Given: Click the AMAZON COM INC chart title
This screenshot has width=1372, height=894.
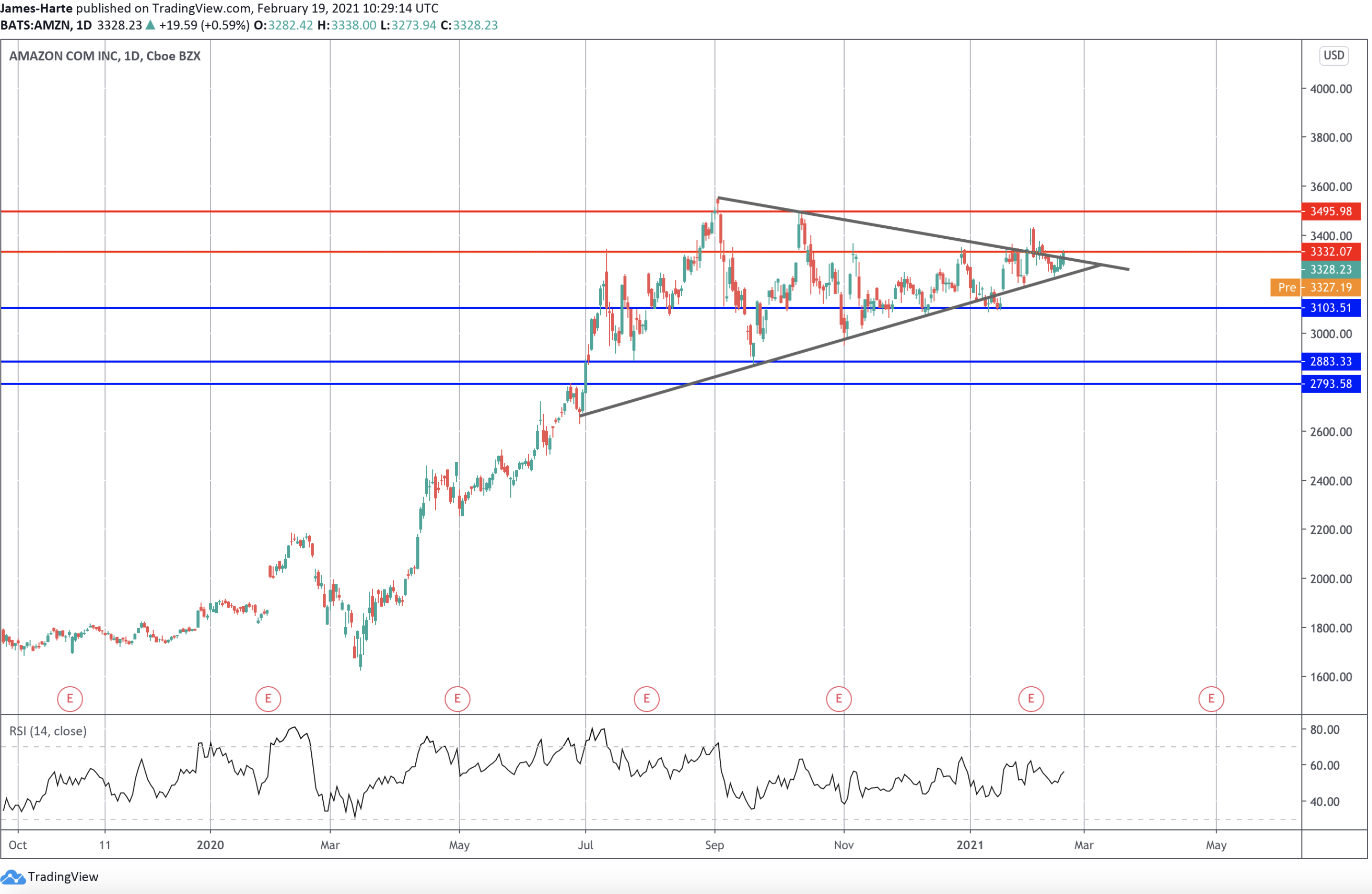Looking at the screenshot, I should coord(104,56).
